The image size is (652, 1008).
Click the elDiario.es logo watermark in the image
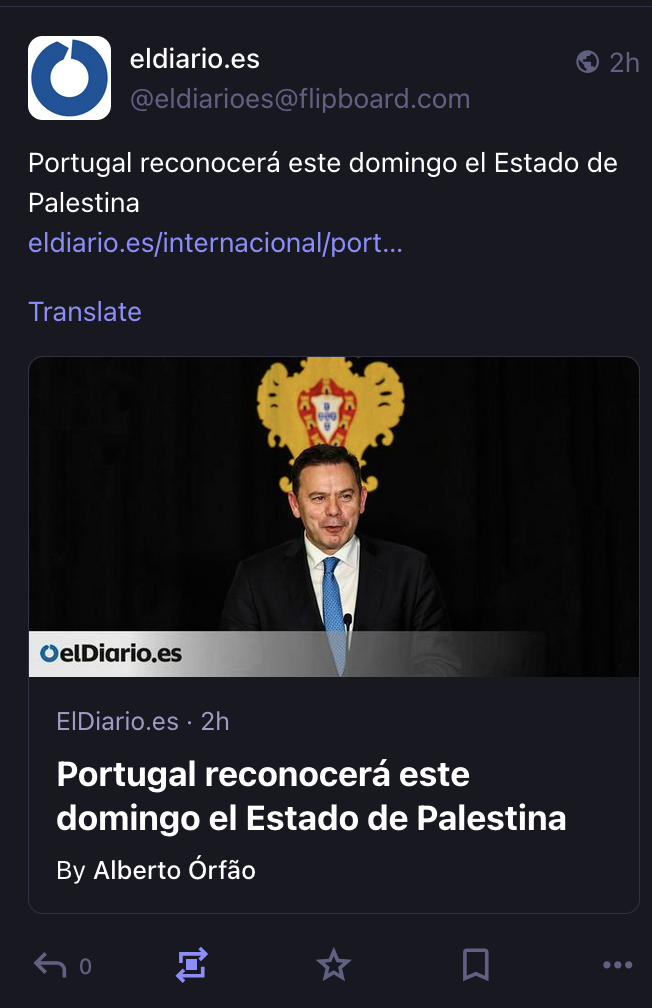[111, 654]
